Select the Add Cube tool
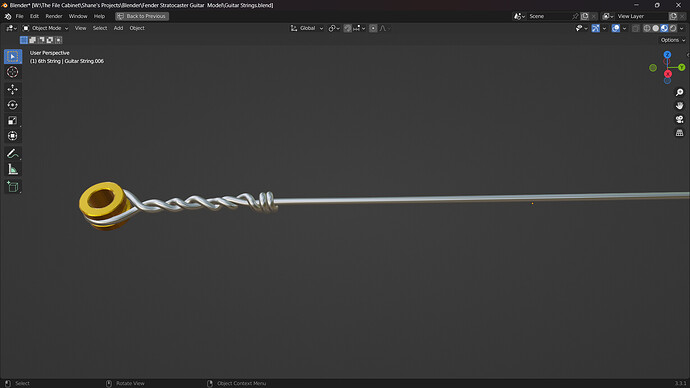The height and width of the screenshot is (388, 690). tap(13, 187)
